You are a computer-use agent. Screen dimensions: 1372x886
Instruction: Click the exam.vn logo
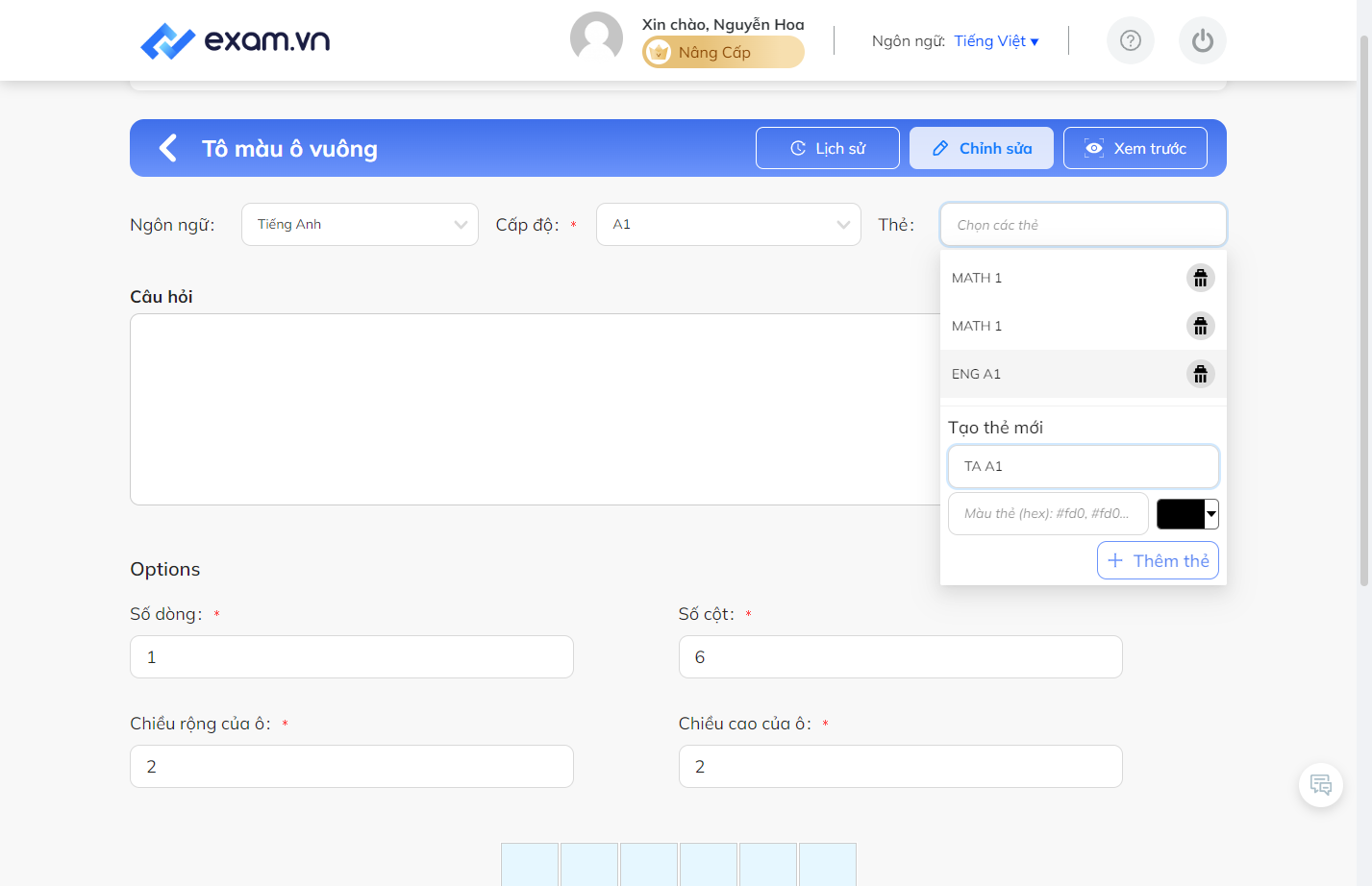(x=236, y=40)
